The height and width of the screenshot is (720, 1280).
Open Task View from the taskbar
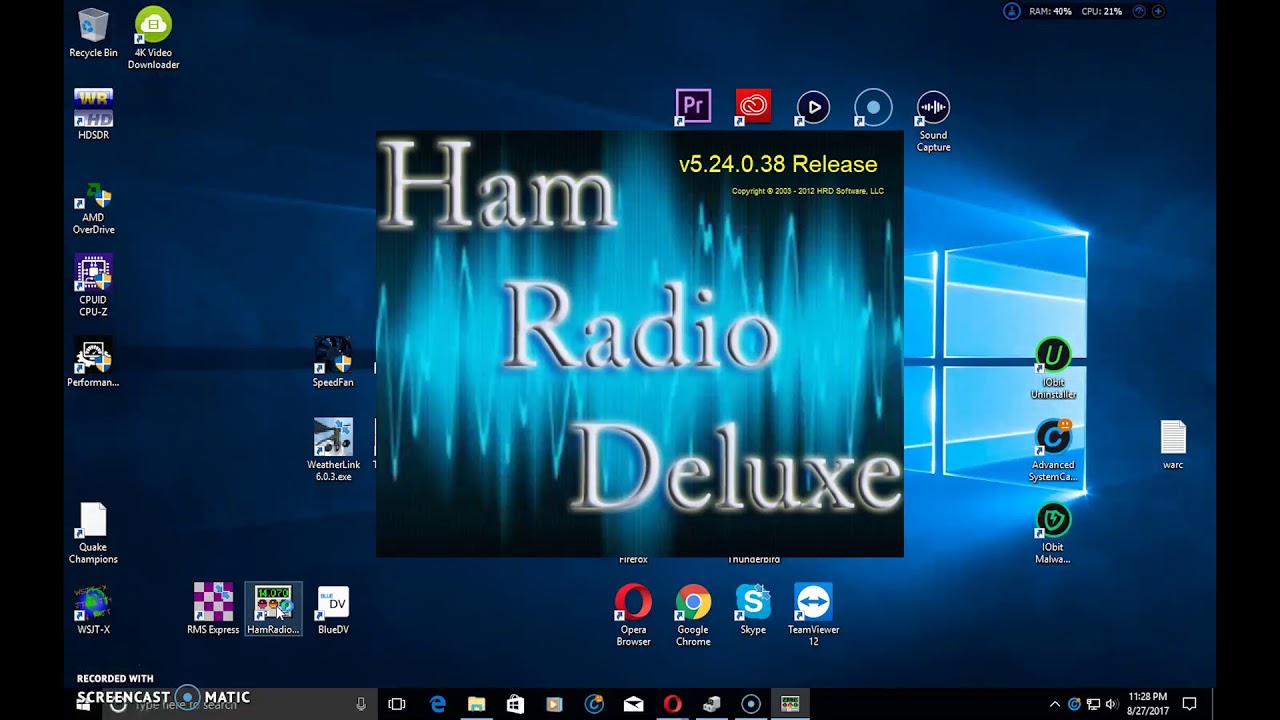(x=397, y=704)
